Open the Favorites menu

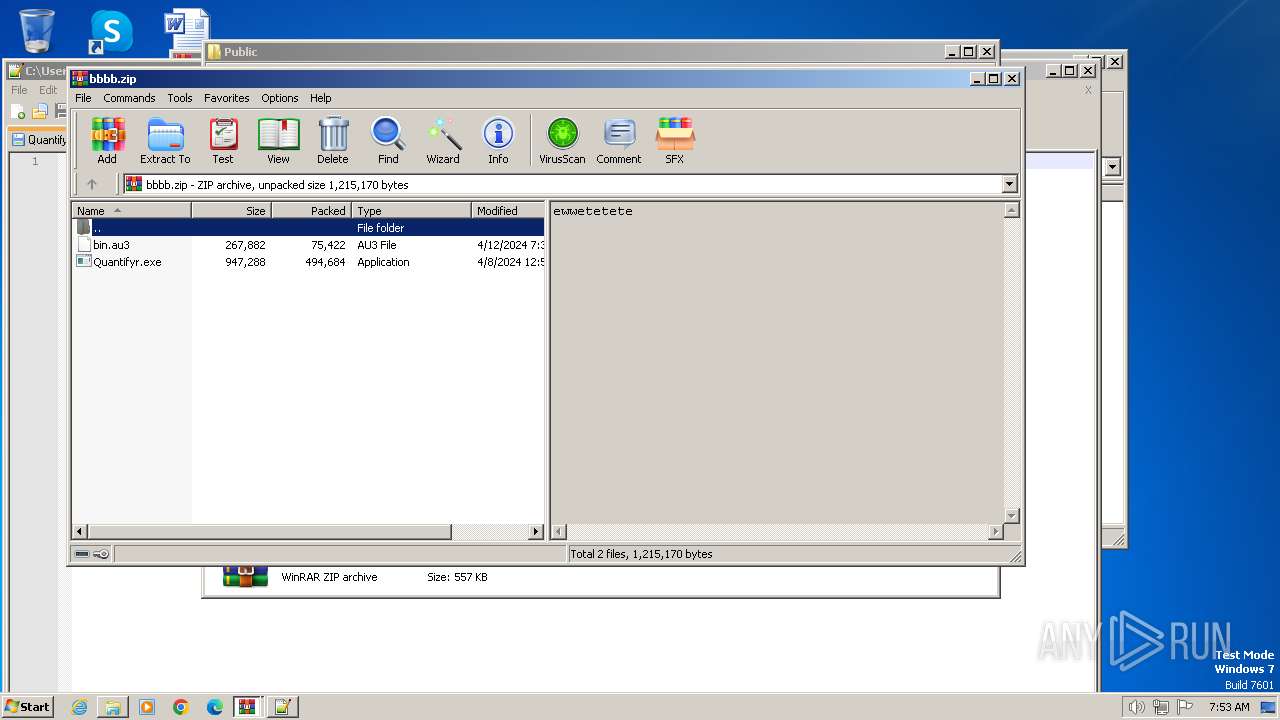point(227,98)
